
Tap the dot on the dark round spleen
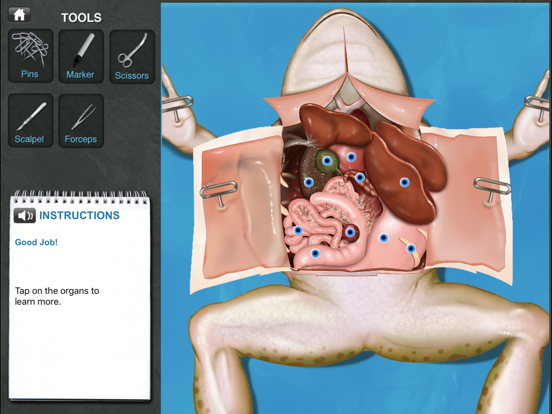point(350,232)
